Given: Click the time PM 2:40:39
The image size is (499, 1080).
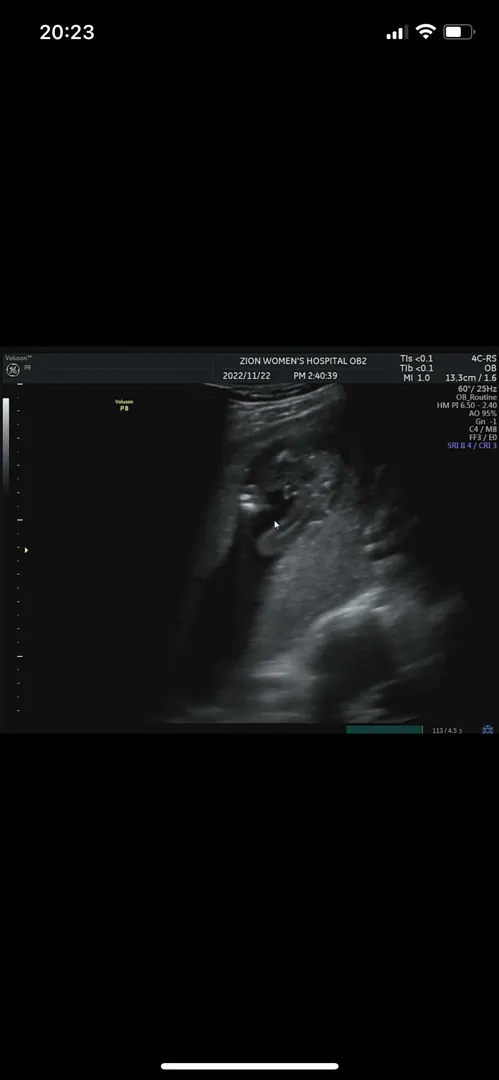Looking at the screenshot, I should click(x=316, y=376).
